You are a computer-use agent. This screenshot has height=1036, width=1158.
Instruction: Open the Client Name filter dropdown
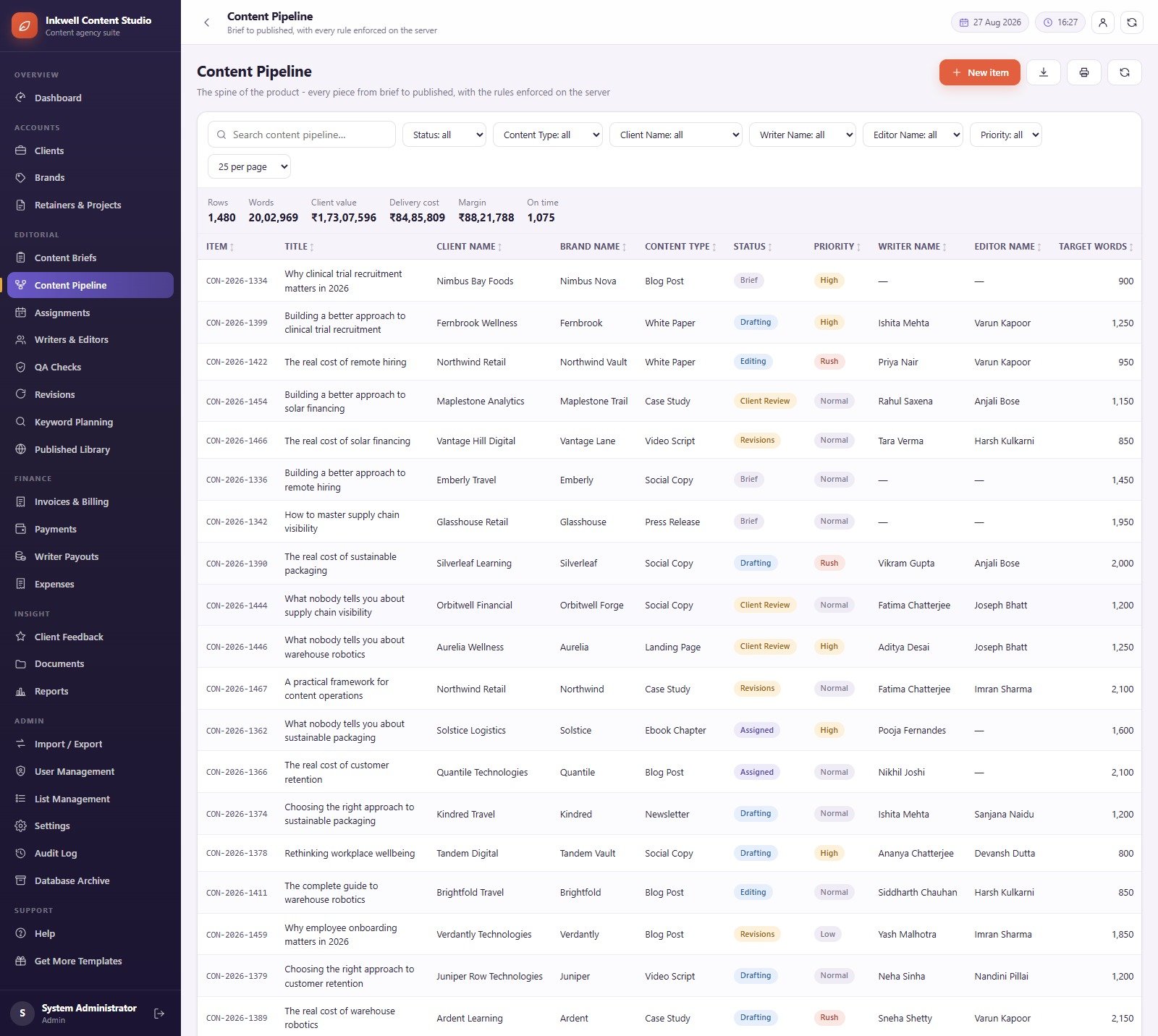(x=676, y=135)
